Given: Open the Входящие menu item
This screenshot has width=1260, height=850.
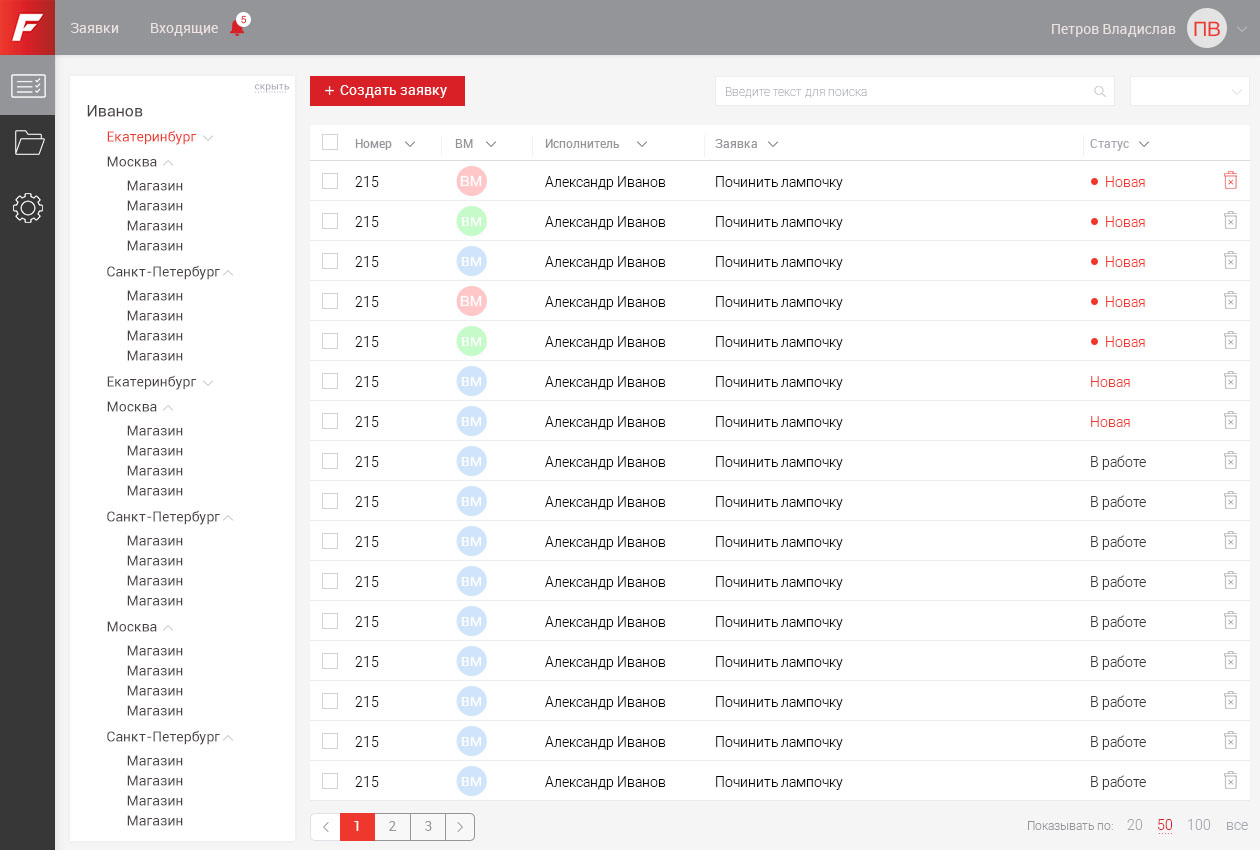Looking at the screenshot, I should tap(183, 28).
